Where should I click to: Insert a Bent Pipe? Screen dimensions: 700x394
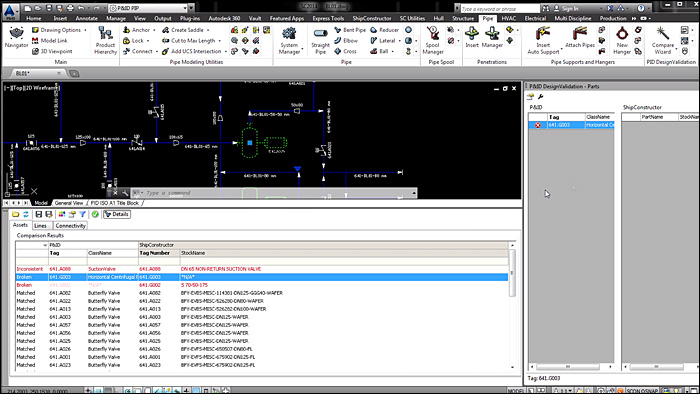point(350,30)
